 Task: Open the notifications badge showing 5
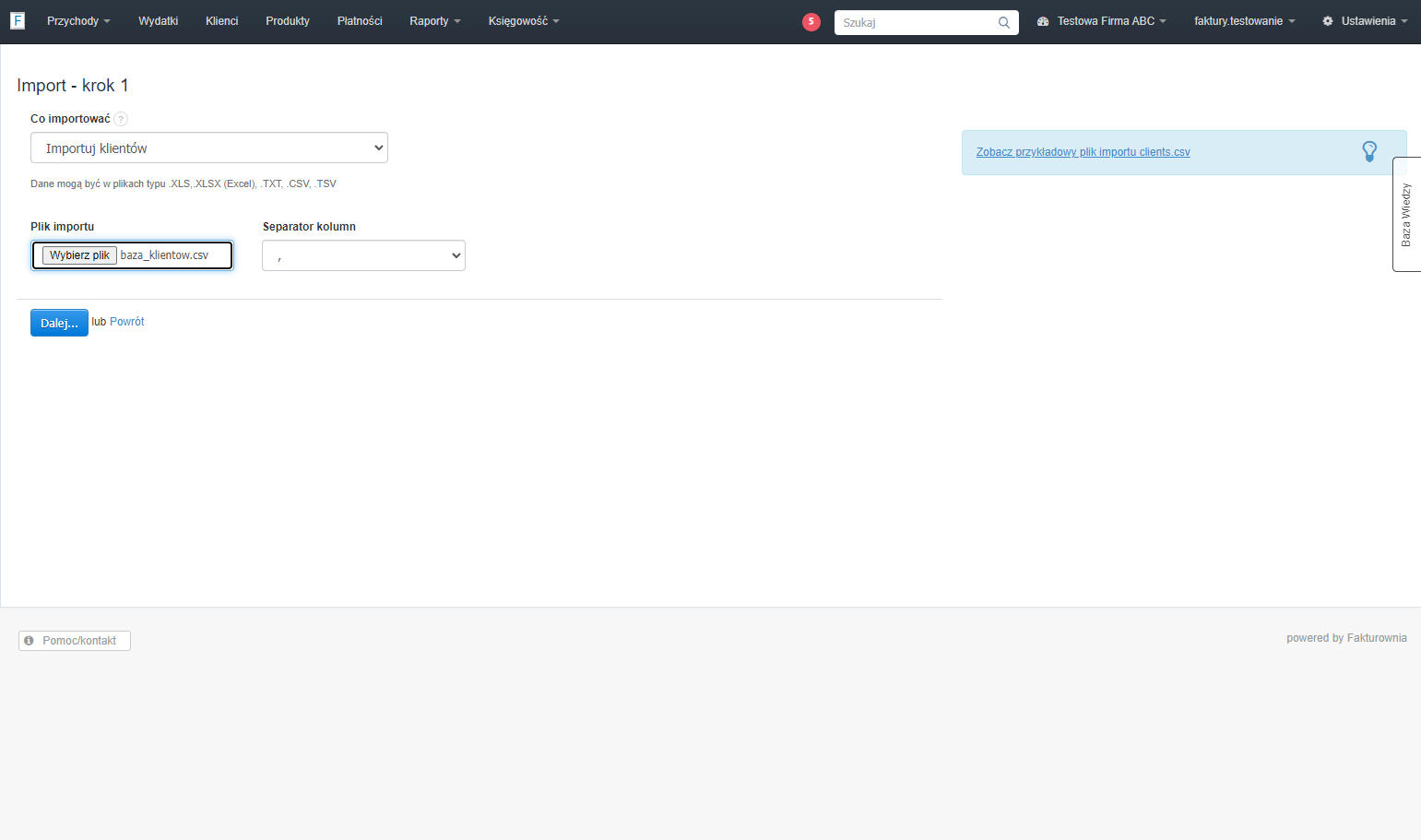[811, 21]
